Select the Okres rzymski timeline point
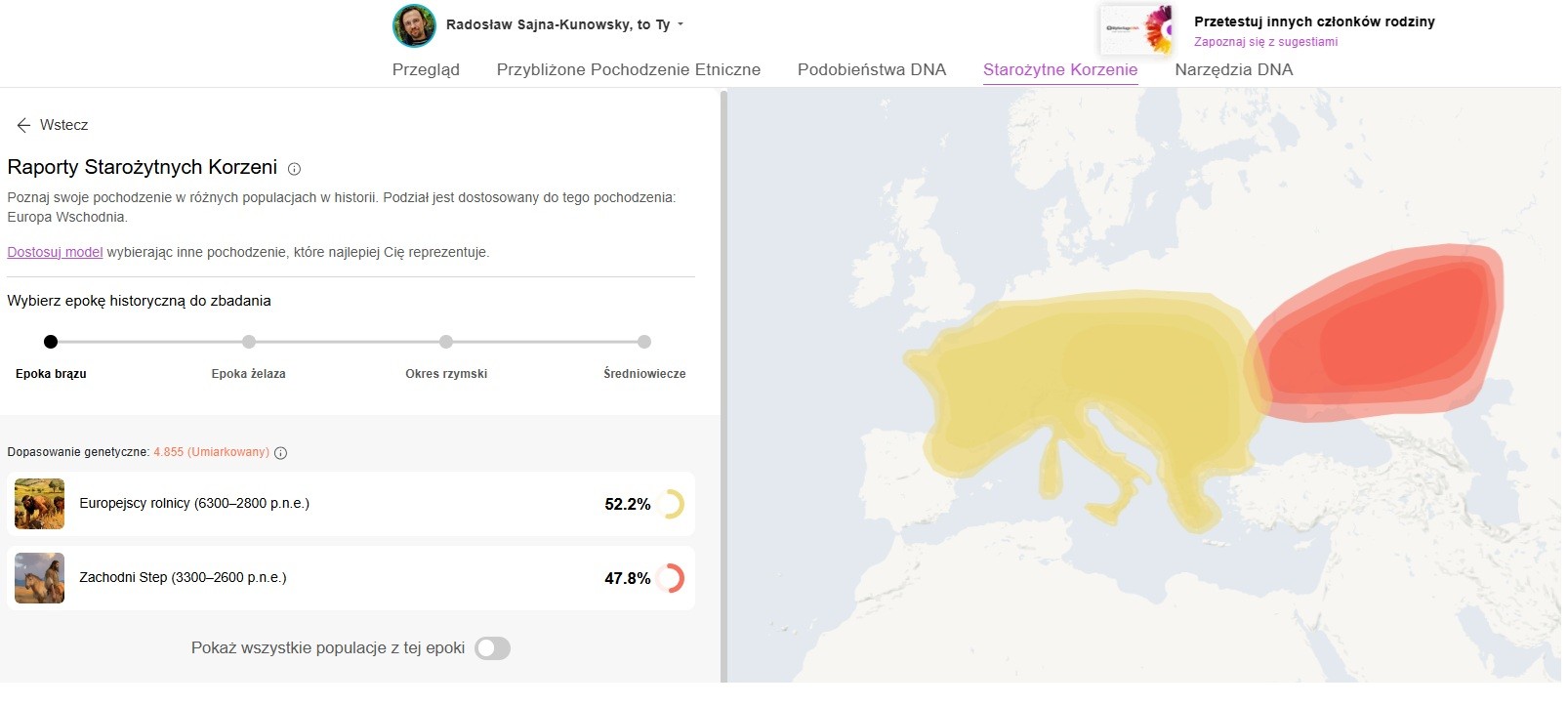The image size is (1568, 706). [446, 342]
